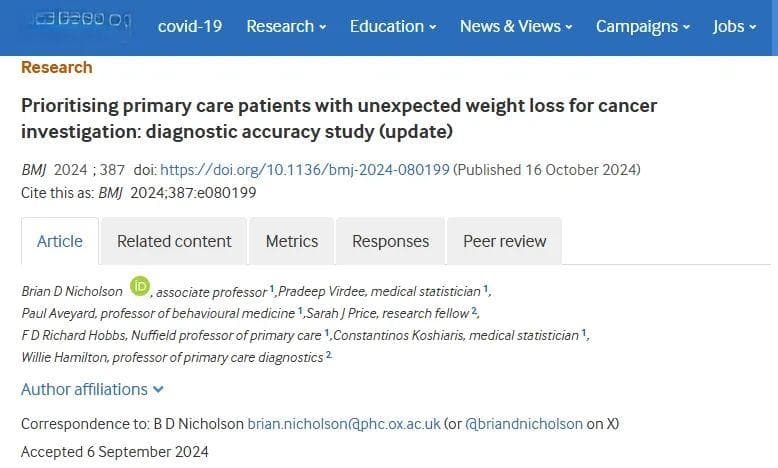Click the orange Research section label
Screen dimensions: 778x468
coord(57,67)
